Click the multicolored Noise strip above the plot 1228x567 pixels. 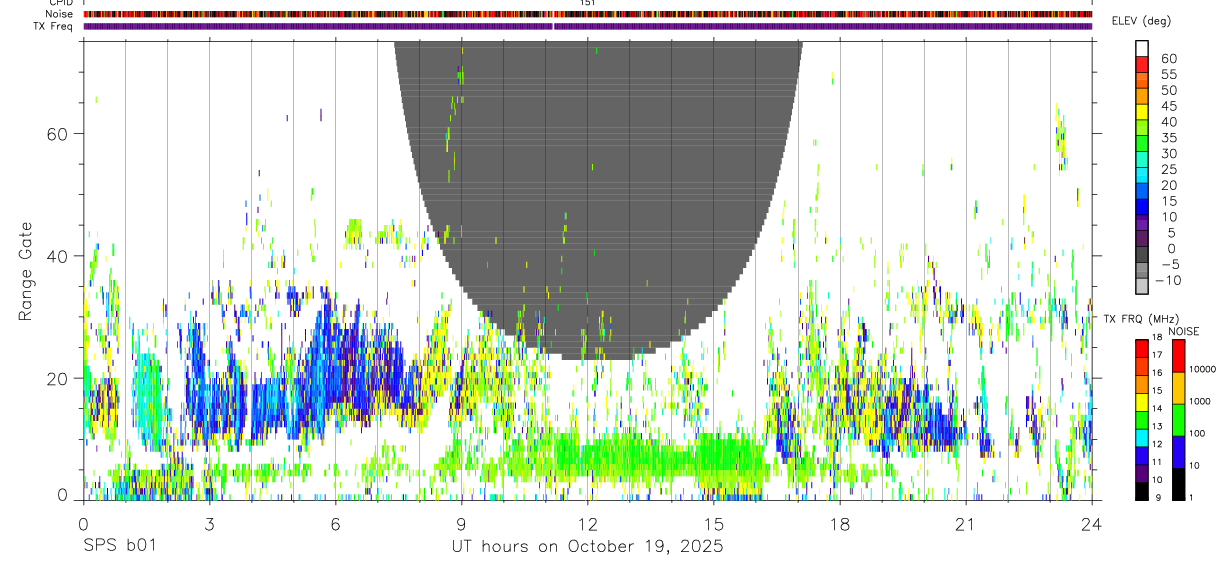[588, 14]
